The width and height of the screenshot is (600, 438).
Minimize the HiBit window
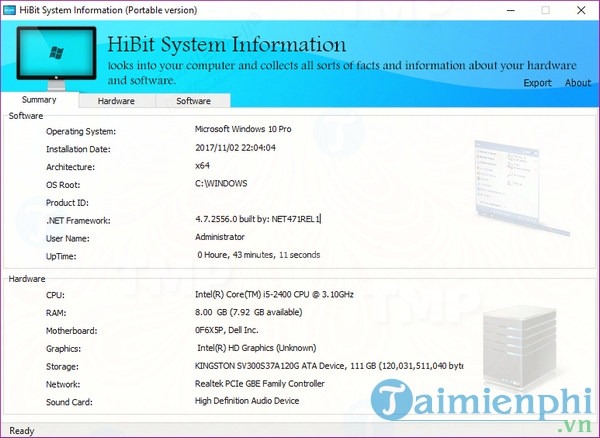510,10
